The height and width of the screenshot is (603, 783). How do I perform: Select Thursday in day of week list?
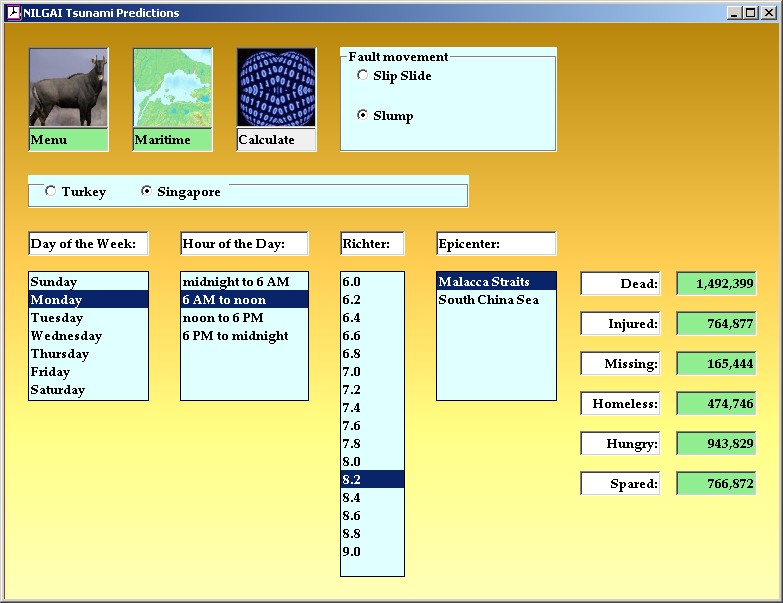tap(88, 354)
